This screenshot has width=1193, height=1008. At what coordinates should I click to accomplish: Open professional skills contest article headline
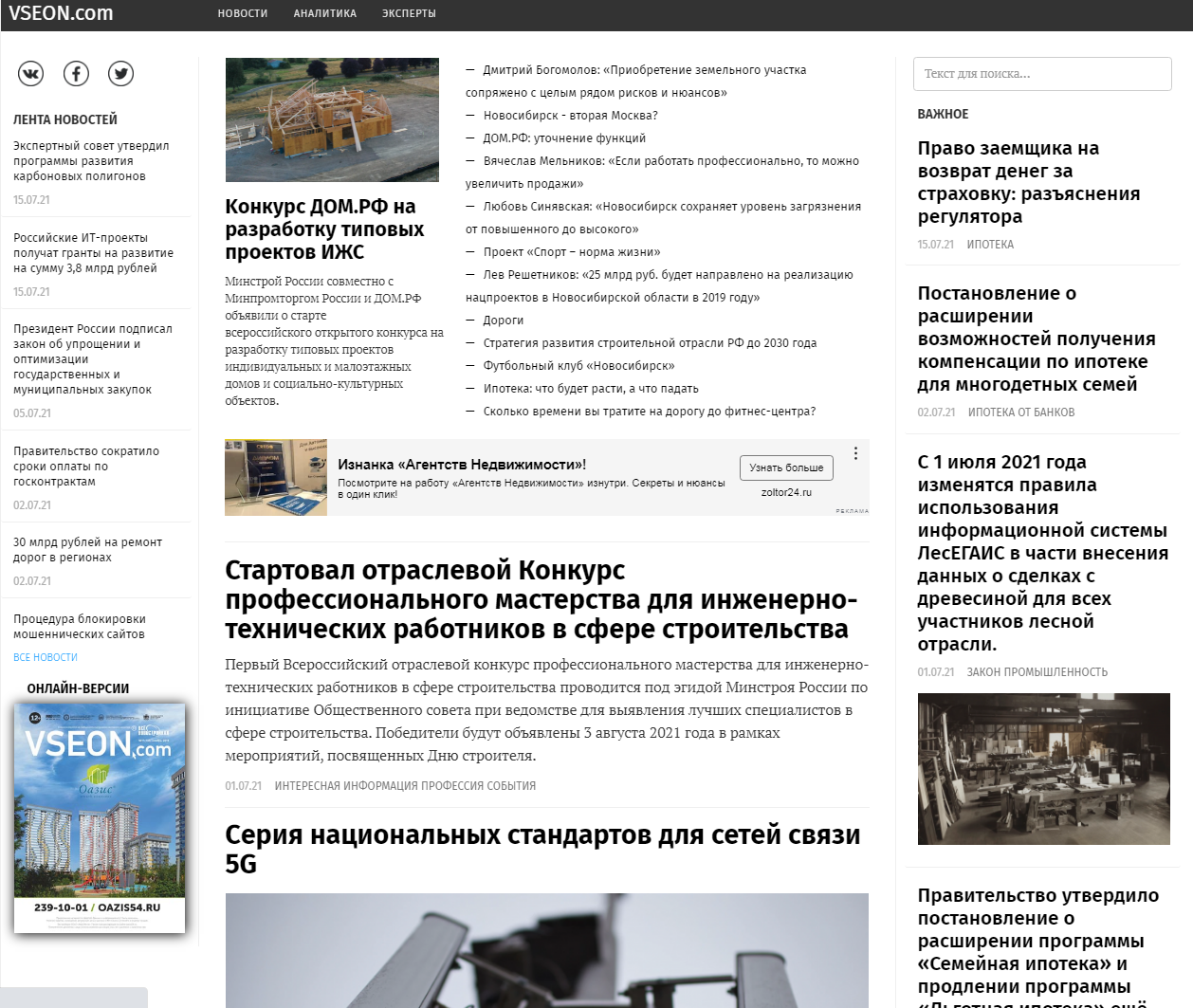coord(541,599)
